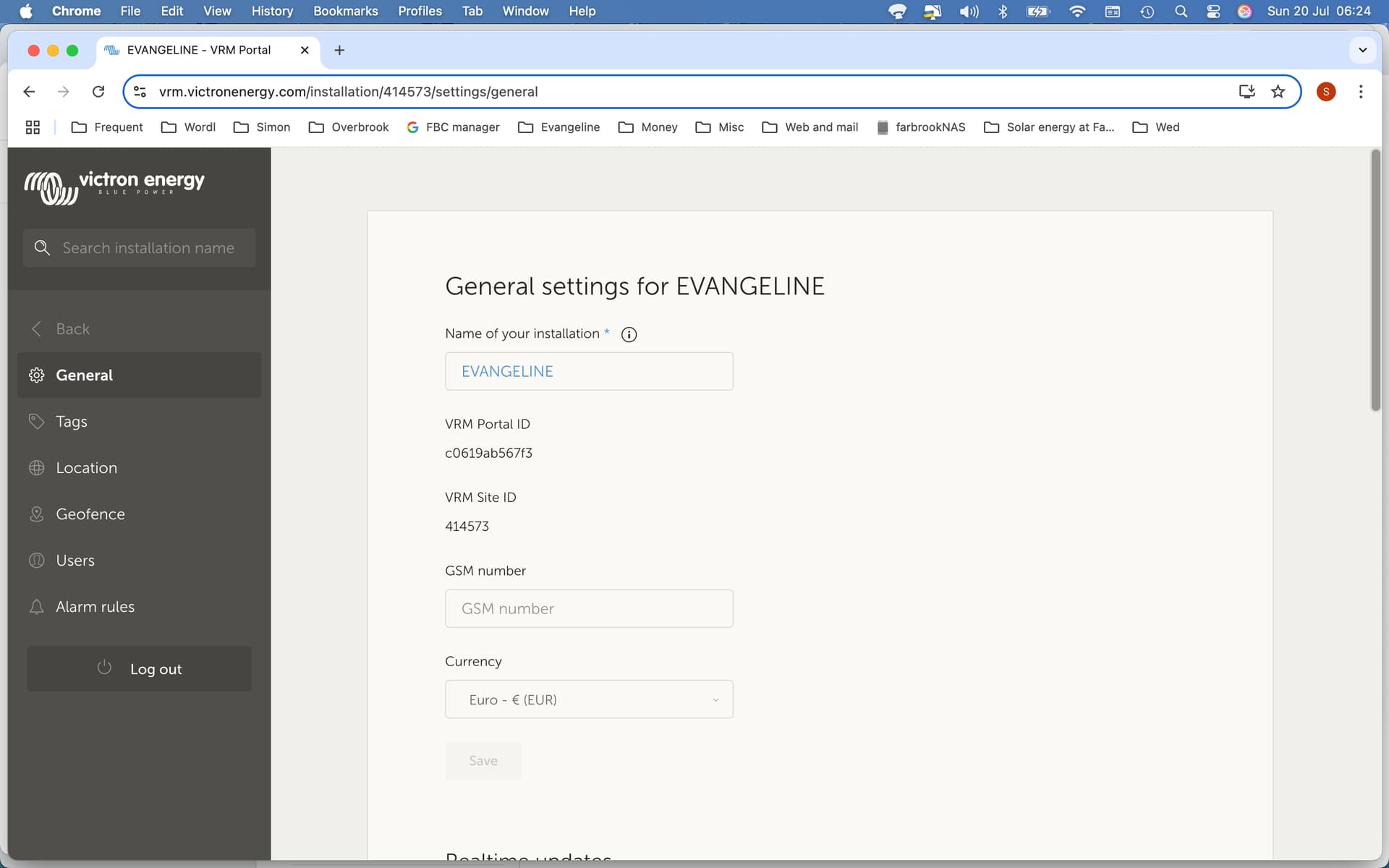
Task: Click the info icon beside installation name
Action: coord(629,334)
